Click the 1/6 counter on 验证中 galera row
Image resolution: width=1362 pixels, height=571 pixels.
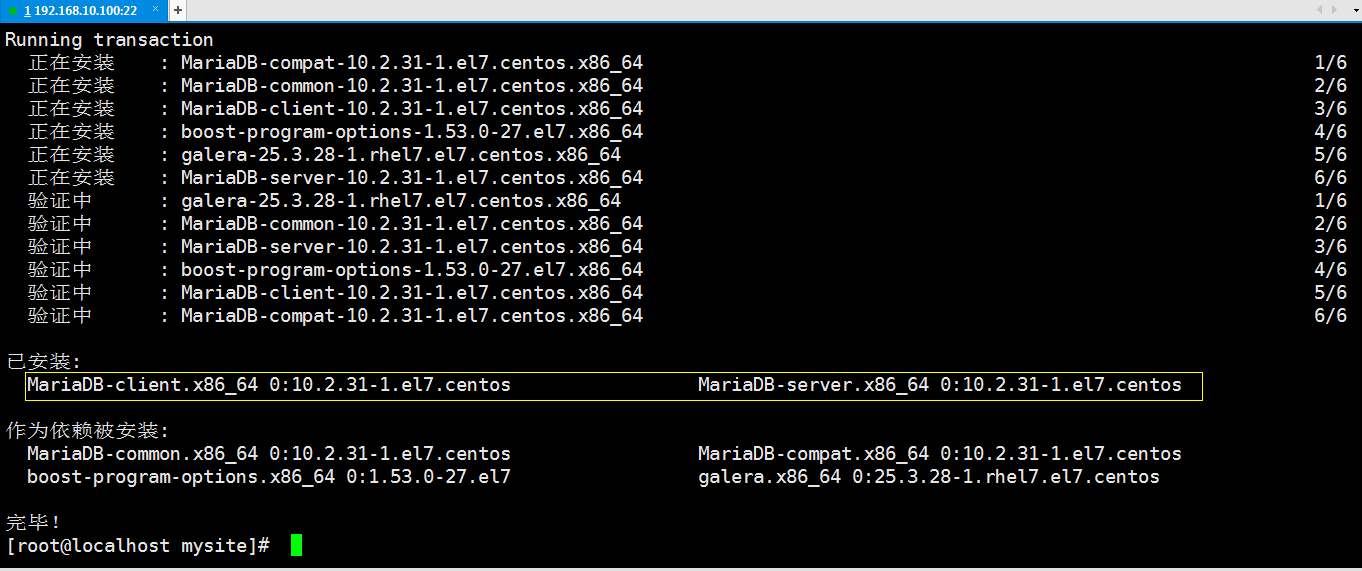click(1331, 201)
